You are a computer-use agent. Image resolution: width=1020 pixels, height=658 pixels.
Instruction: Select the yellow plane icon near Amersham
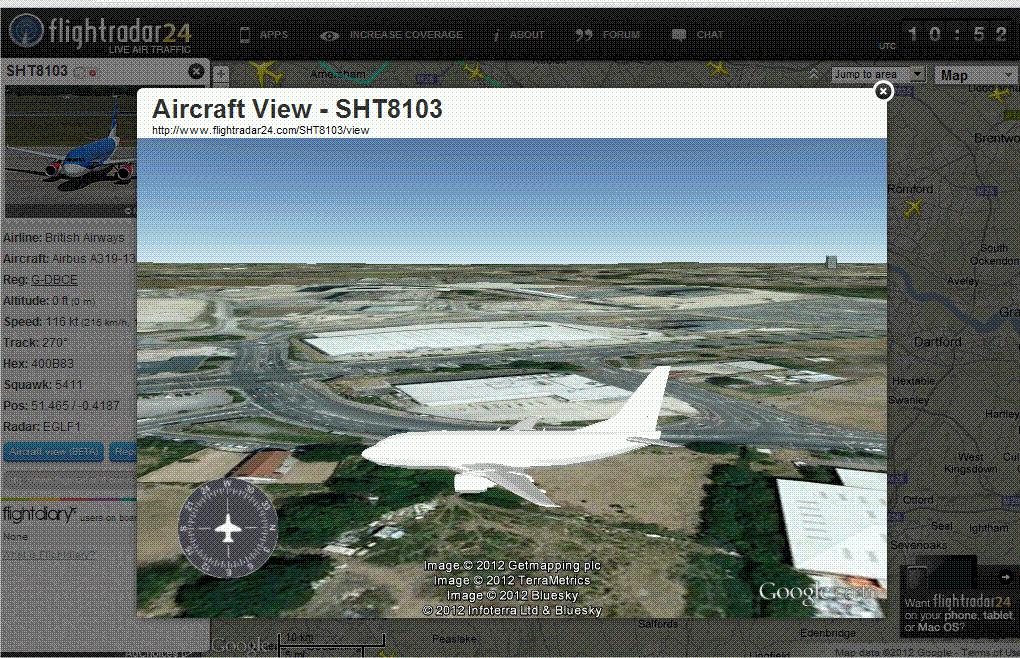[x=267, y=72]
